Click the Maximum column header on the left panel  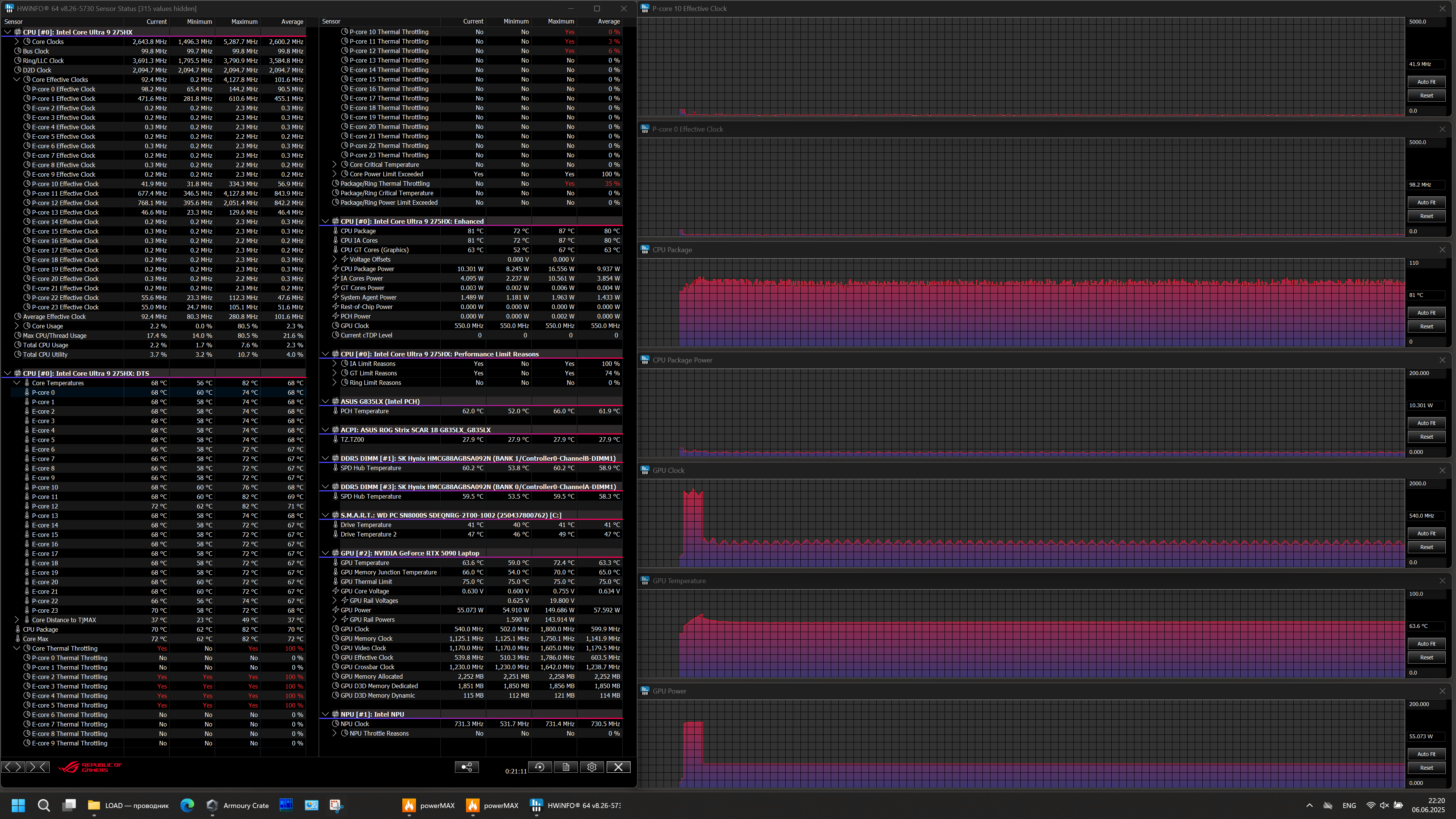(244, 22)
